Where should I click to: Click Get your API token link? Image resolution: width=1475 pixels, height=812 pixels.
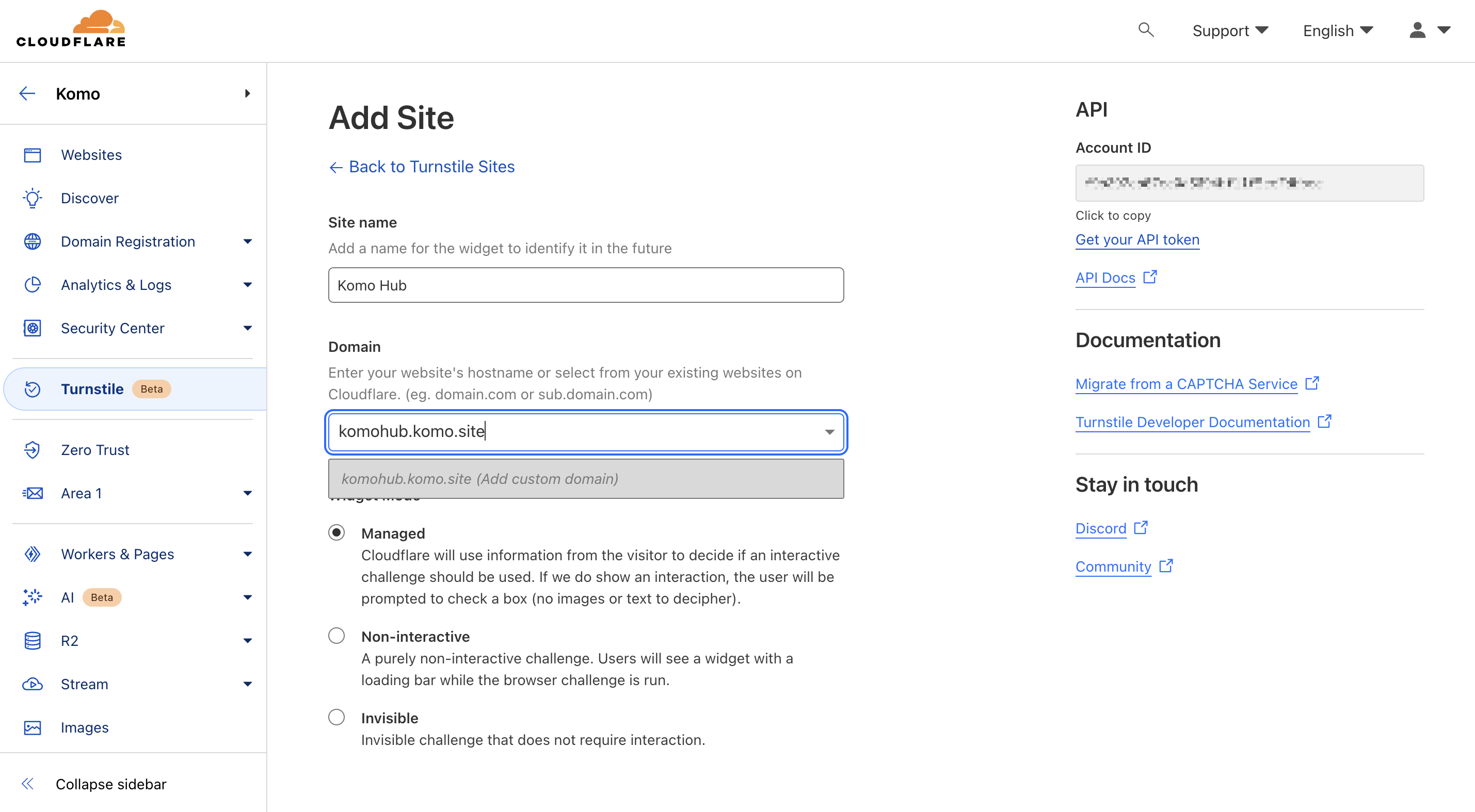click(x=1137, y=239)
